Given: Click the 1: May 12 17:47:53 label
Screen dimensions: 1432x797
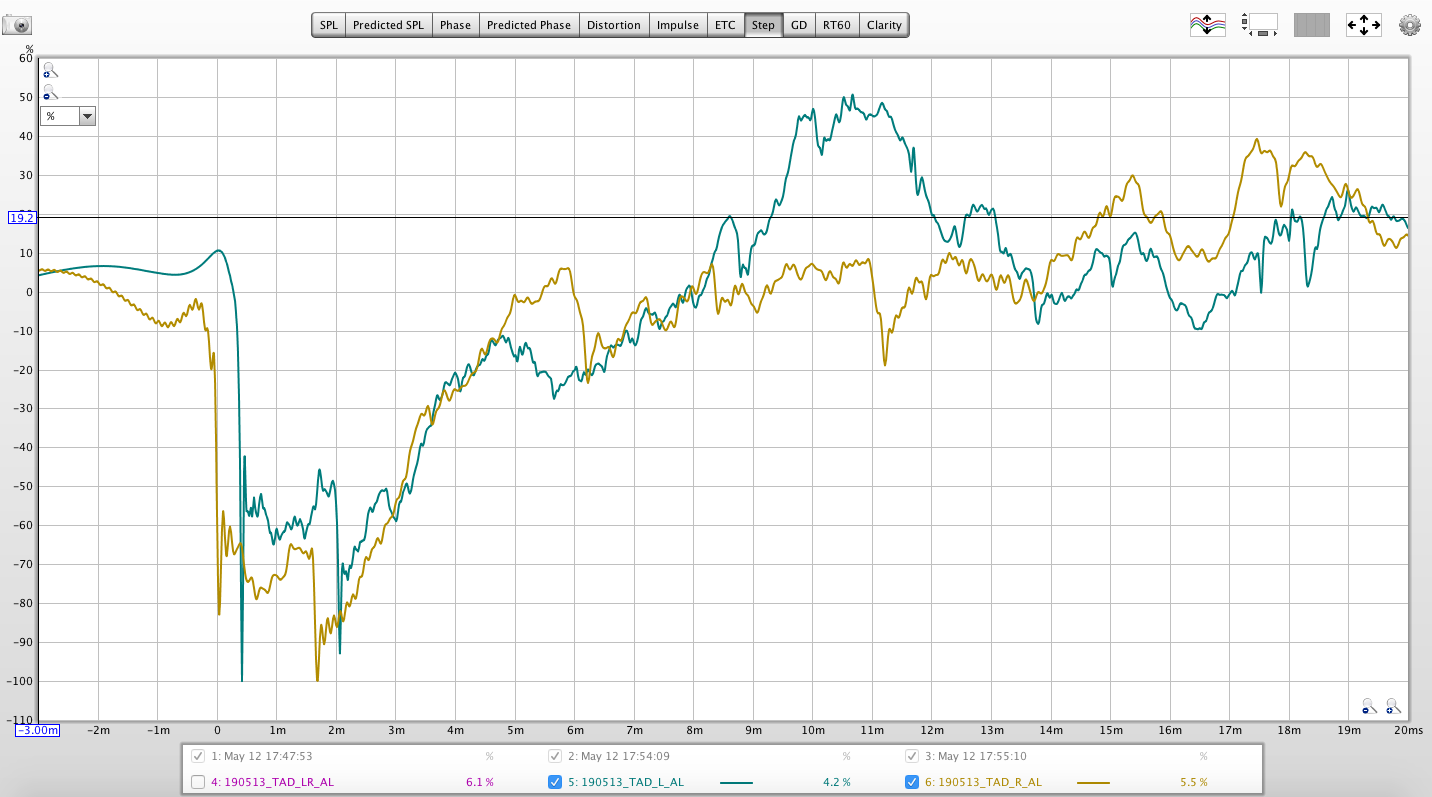Looking at the screenshot, I should 262,756.
